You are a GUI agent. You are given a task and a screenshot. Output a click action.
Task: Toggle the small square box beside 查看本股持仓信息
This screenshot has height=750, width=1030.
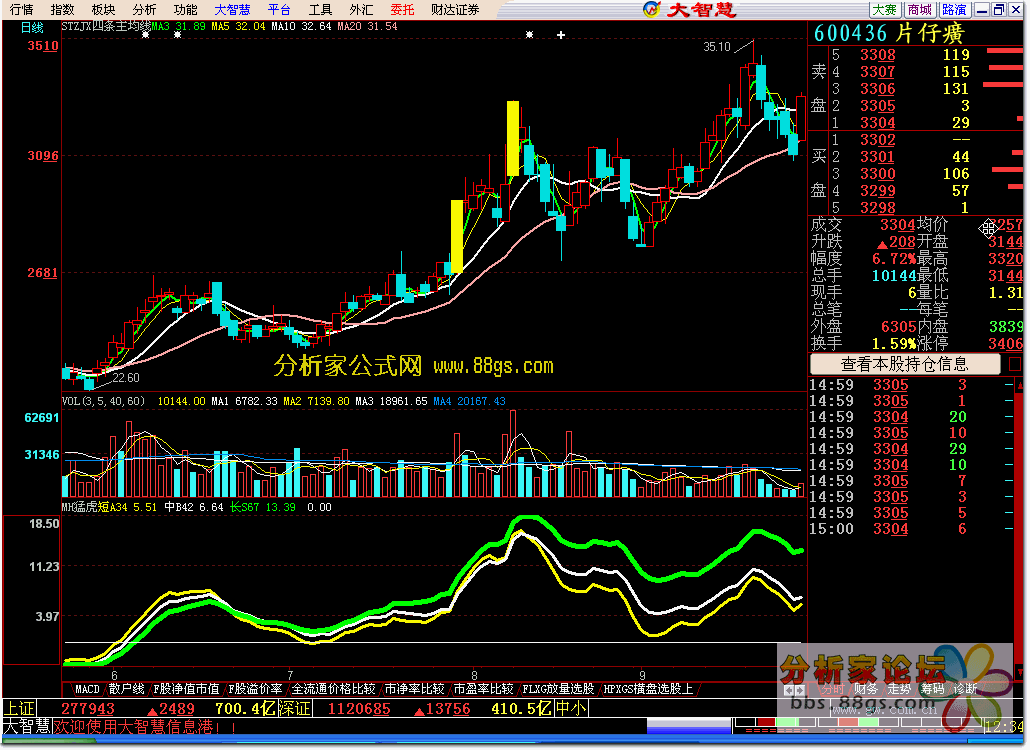click(x=1015, y=364)
